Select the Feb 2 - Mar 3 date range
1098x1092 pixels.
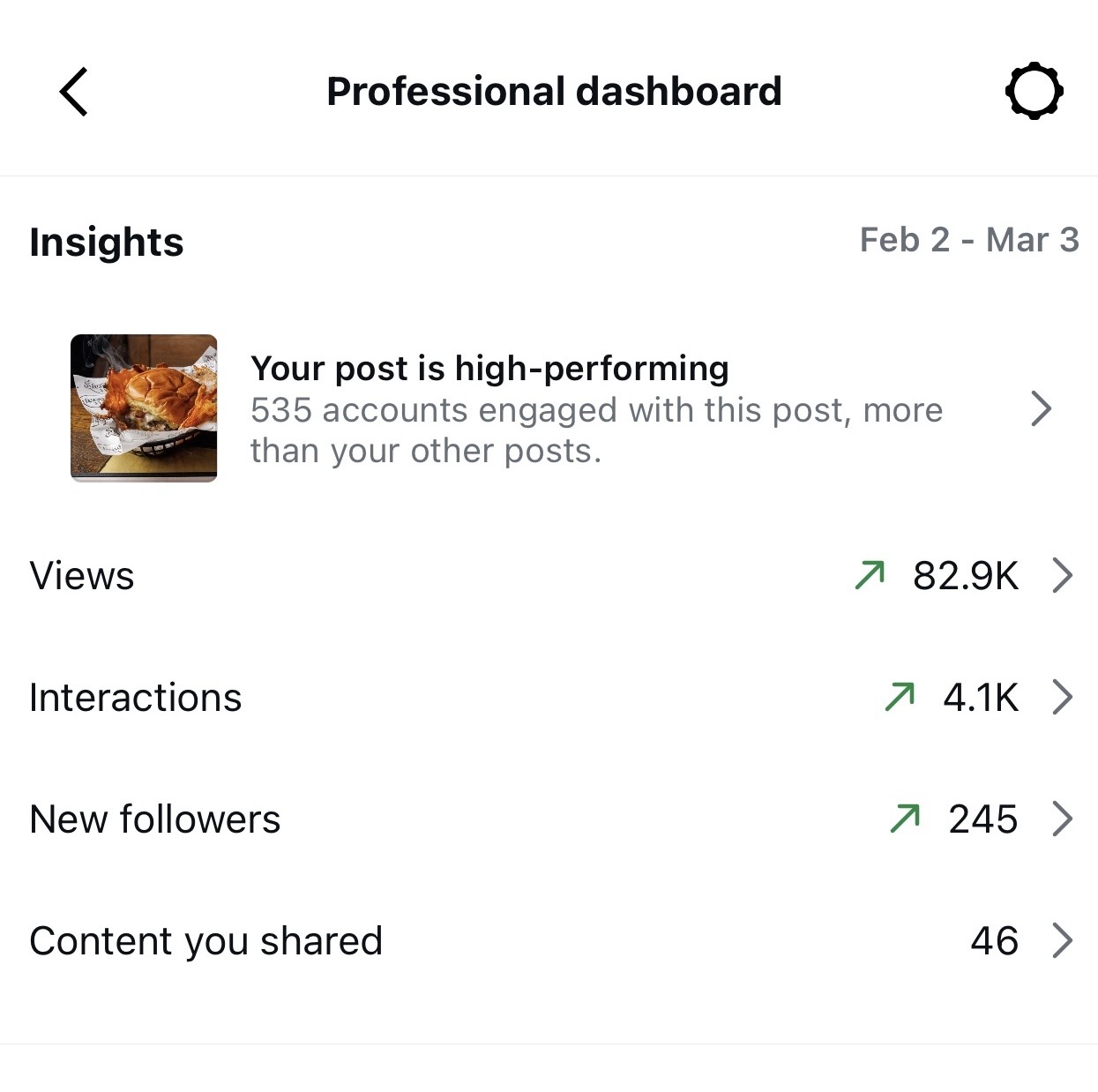968,240
